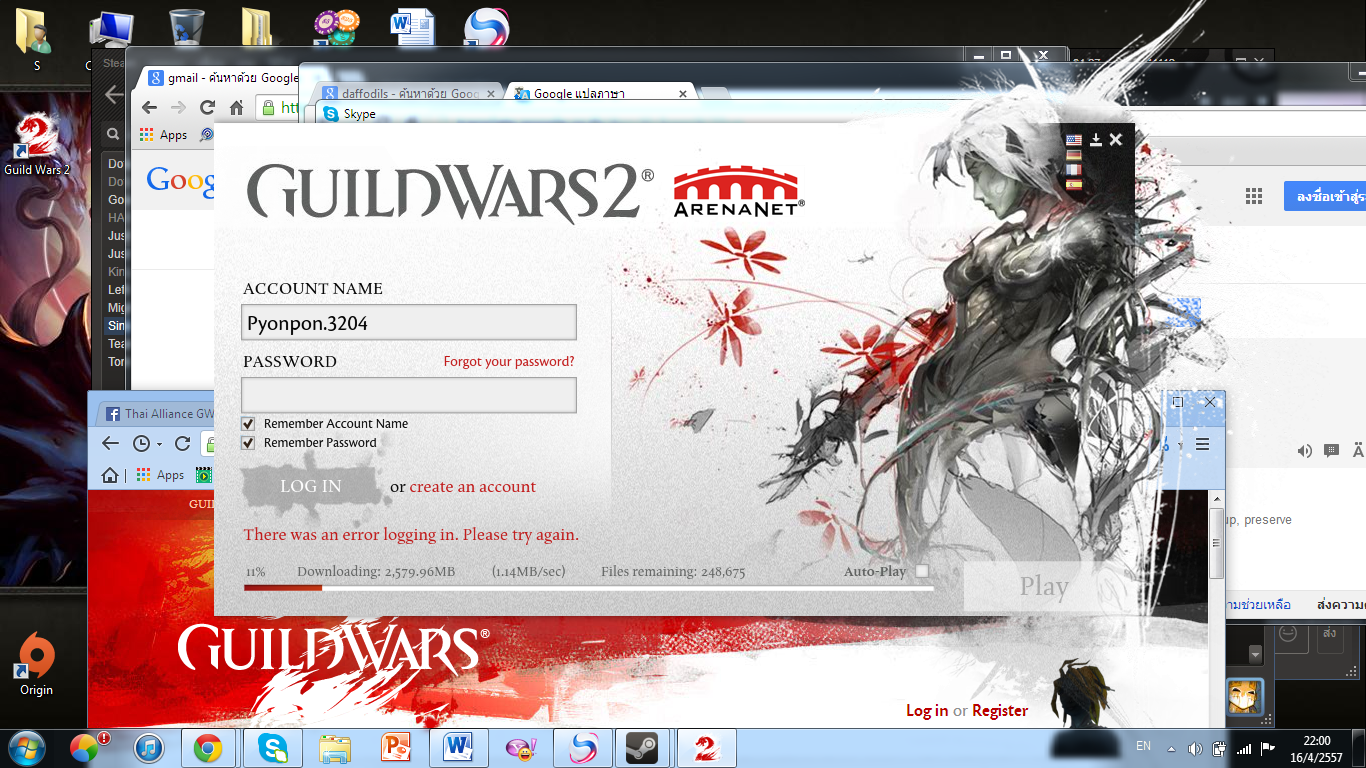Screen dimensions: 1366x768
Task: Open Yahoo Messenger from the taskbar
Action: pos(520,748)
